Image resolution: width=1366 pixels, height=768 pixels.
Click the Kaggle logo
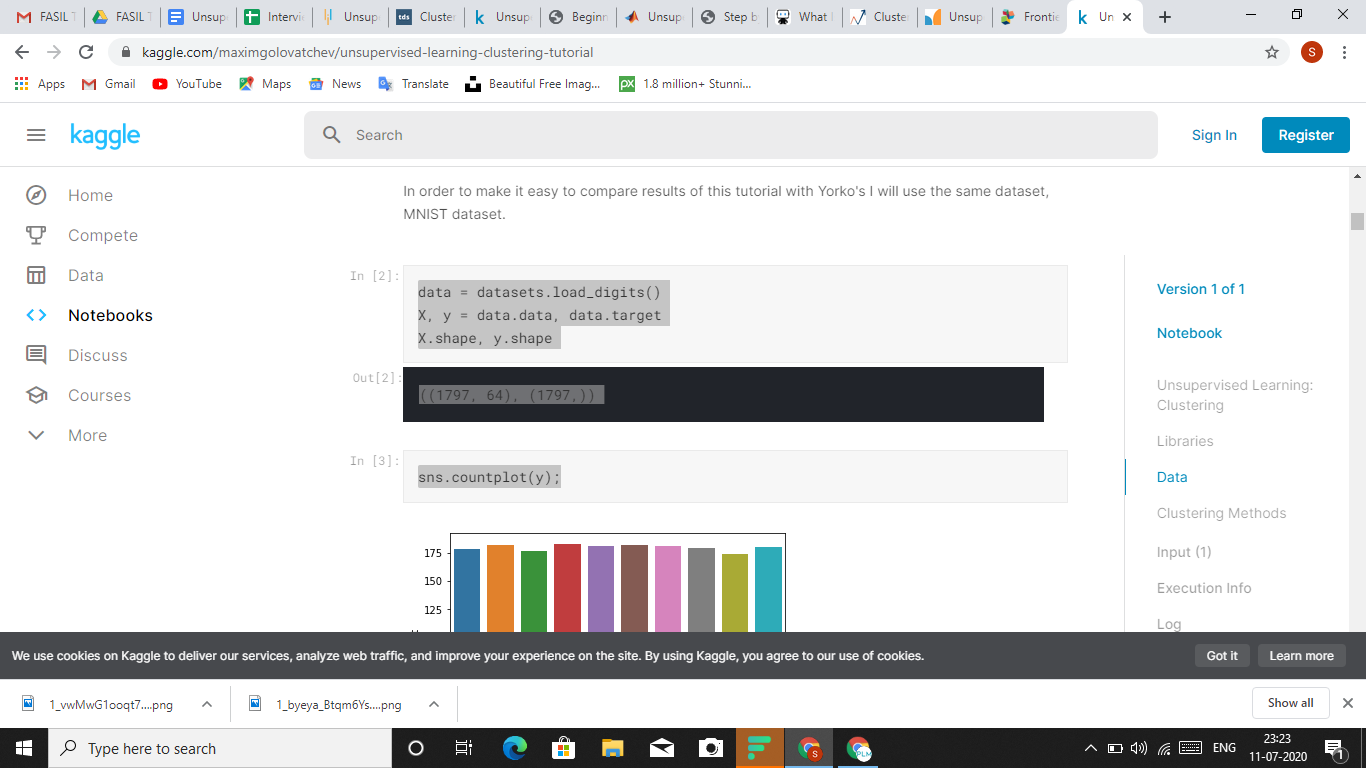pyautogui.click(x=105, y=135)
